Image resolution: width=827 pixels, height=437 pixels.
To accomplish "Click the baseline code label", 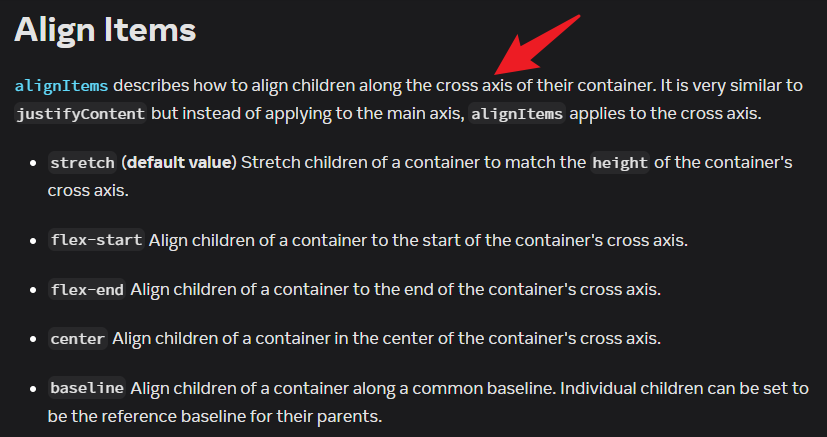I will point(87,388).
